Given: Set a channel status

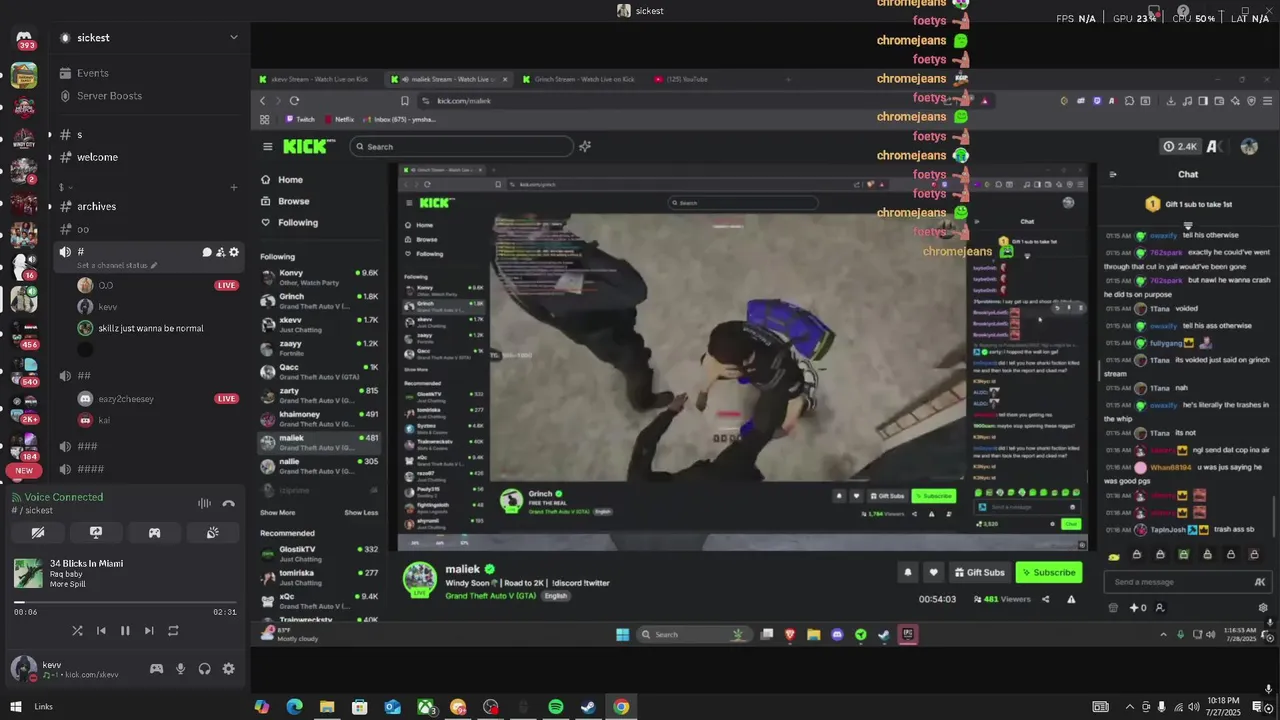Looking at the screenshot, I should click(118, 265).
